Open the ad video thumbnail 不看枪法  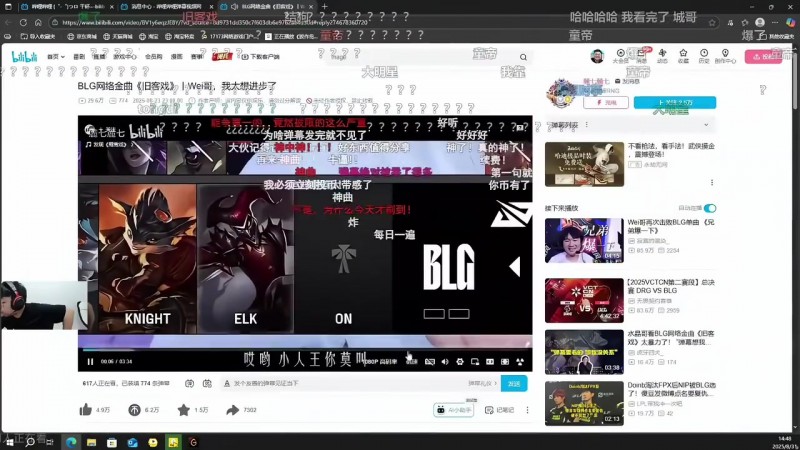point(584,164)
